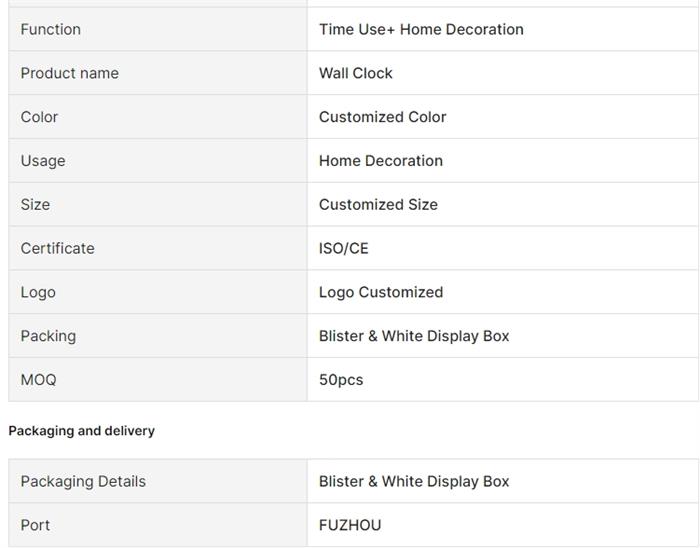This screenshot has height=548, width=700.
Task: Select the "ISO/CE" certificate value
Action: coord(344,249)
